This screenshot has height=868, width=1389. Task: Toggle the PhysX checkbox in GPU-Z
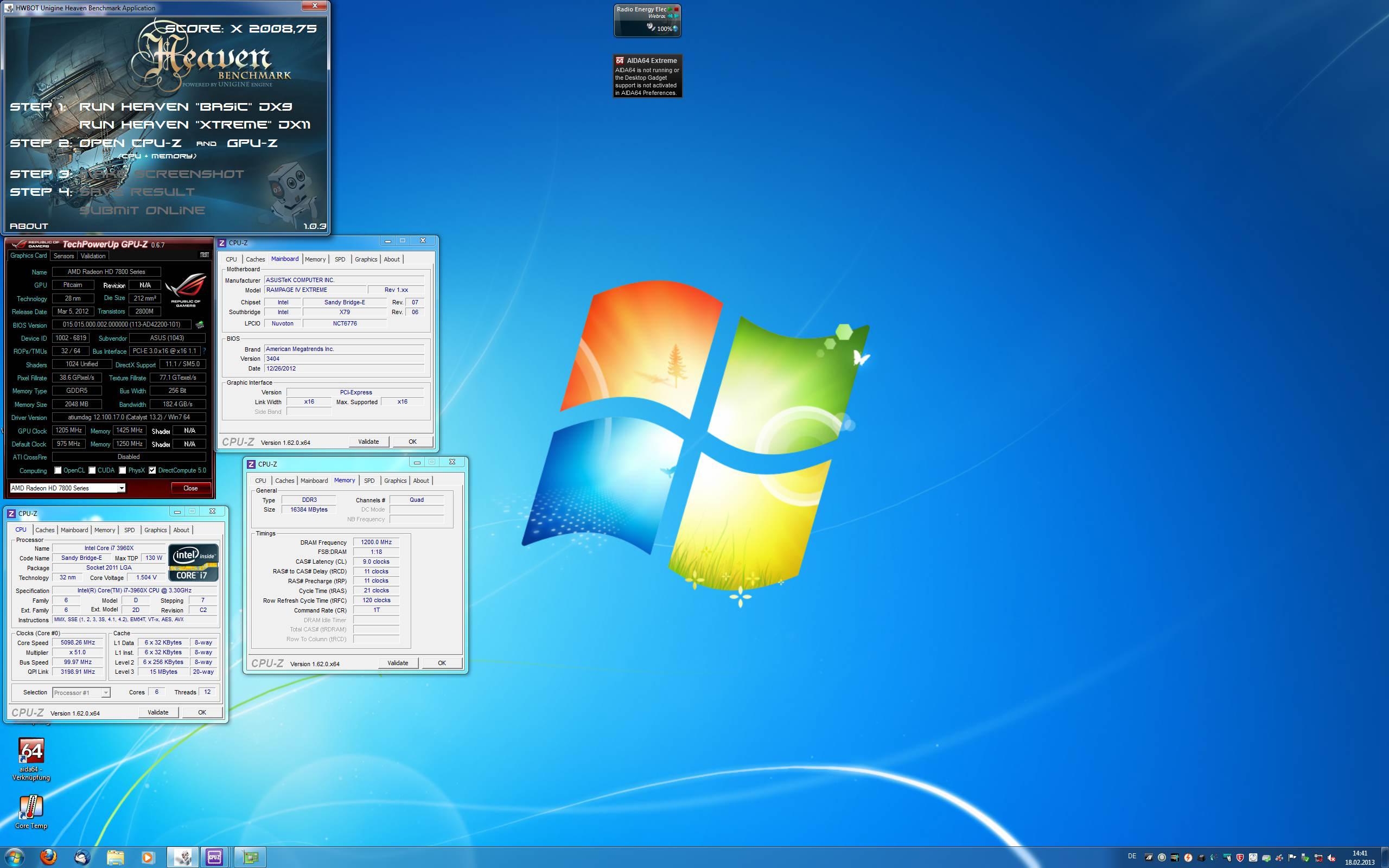pyautogui.click(x=122, y=470)
